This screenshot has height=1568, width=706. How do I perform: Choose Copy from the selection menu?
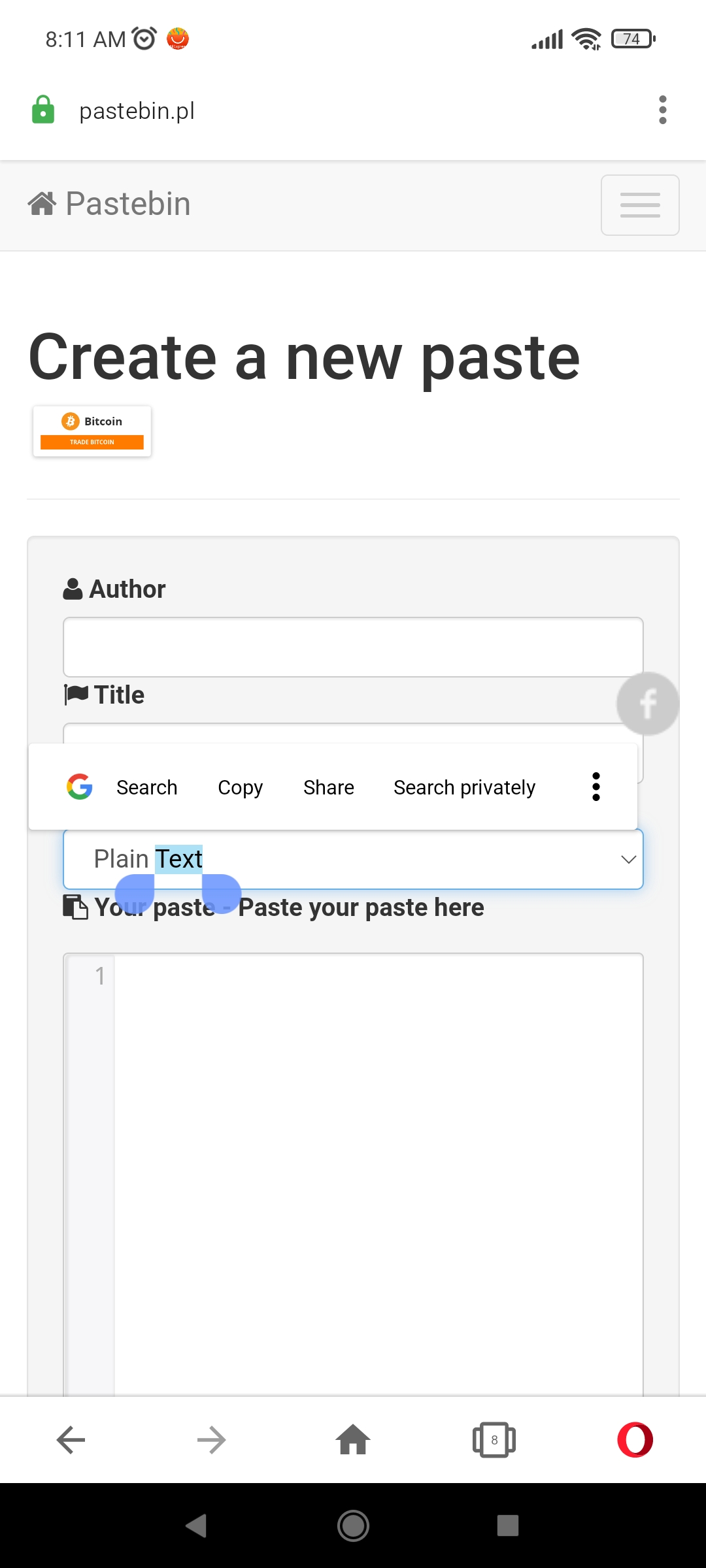coord(240,787)
